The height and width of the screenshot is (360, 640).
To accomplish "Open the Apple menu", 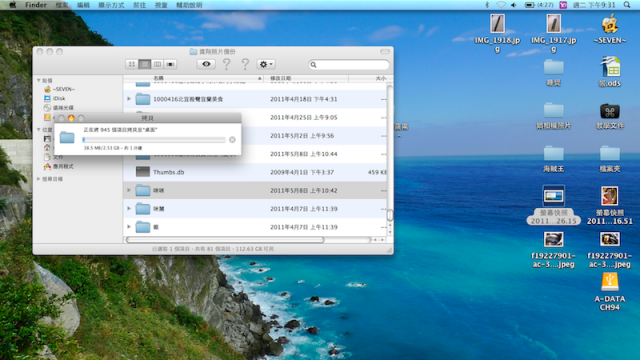I will coord(12,5).
